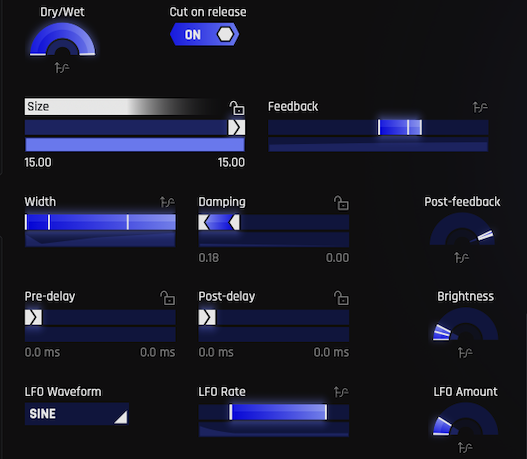This screenshot has height=459, width=527.
Task: Click the Damping slider right handle
Action: tap(234, 222)
